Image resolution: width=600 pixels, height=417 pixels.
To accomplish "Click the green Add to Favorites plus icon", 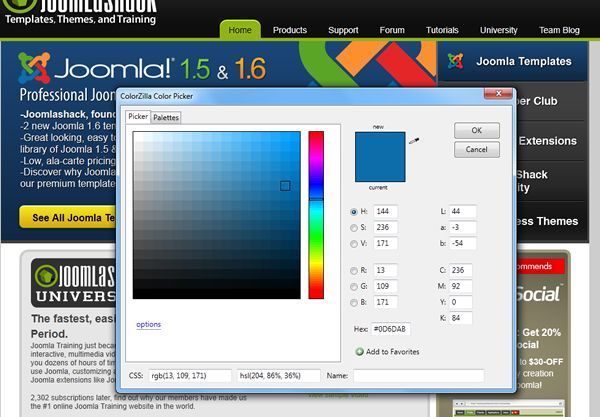I will (x=359, y=352).
